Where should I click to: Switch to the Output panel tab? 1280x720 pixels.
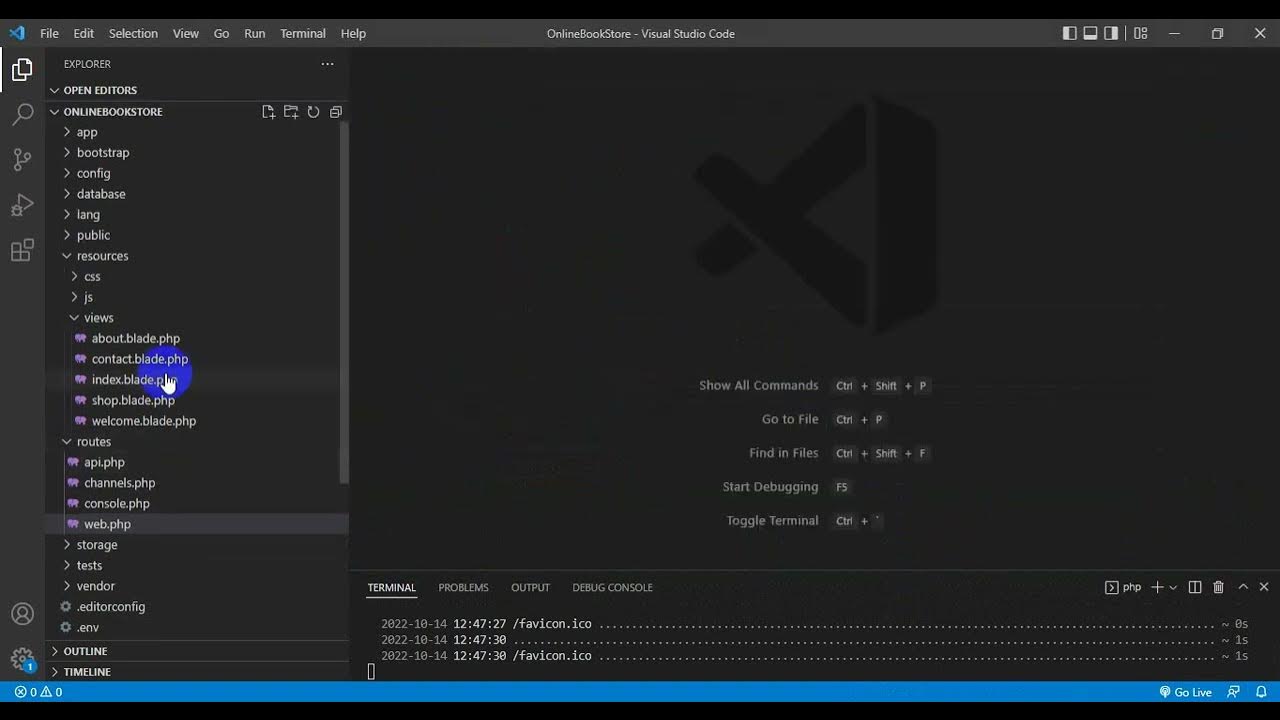click(x=530, y=587)
